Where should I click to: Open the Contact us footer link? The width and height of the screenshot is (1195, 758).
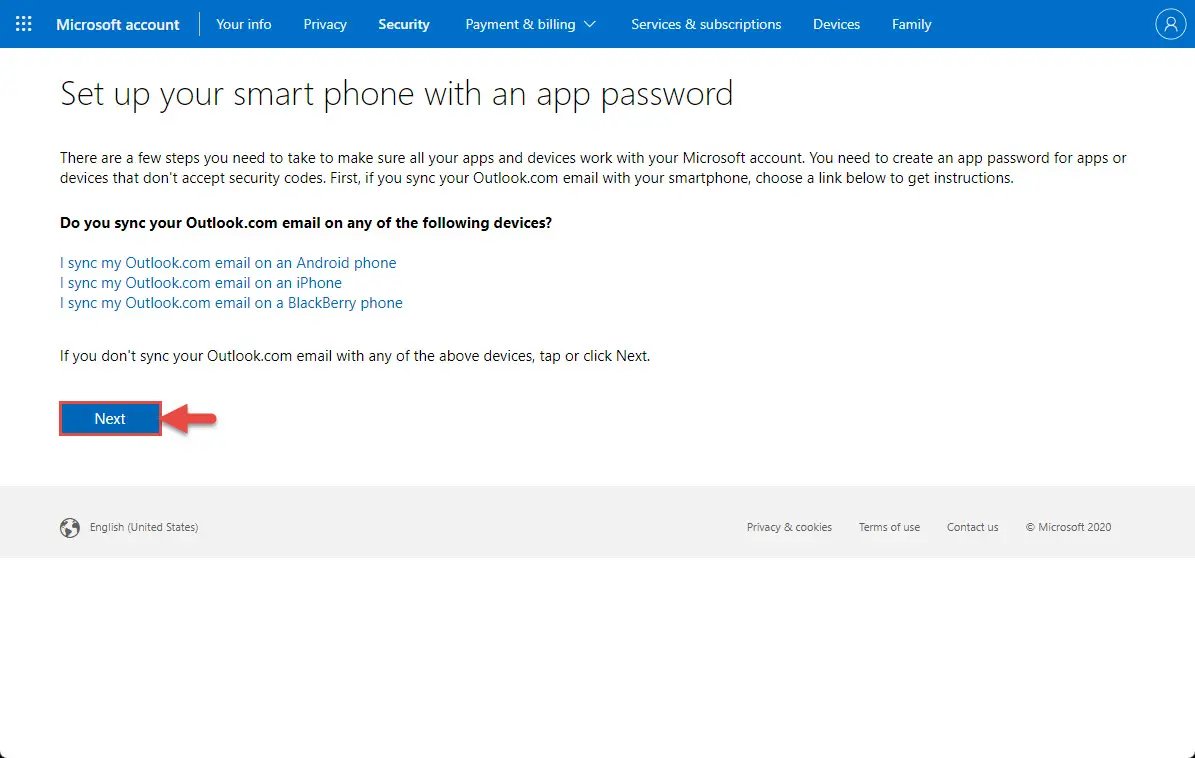972,527
